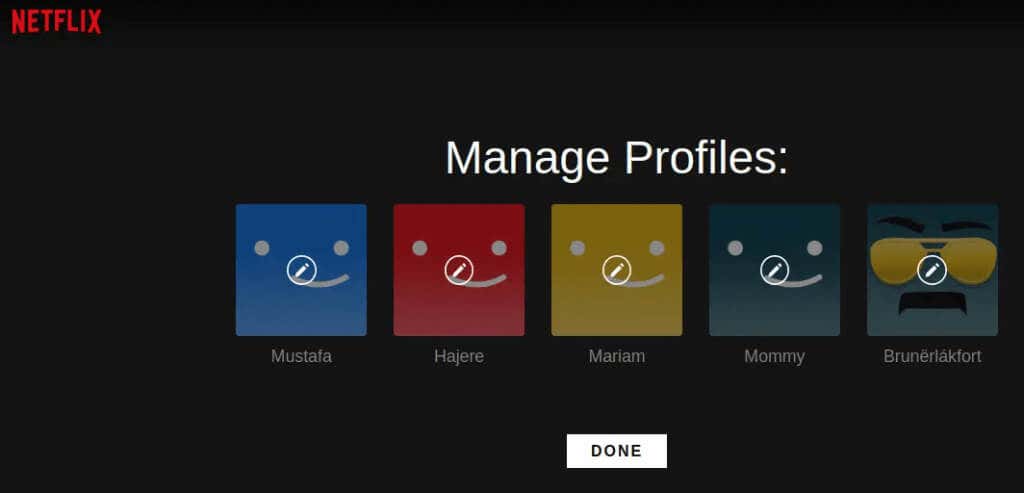1024x493 pixels.
Task: Click the Mariam name label
Action: click(616, 357)
